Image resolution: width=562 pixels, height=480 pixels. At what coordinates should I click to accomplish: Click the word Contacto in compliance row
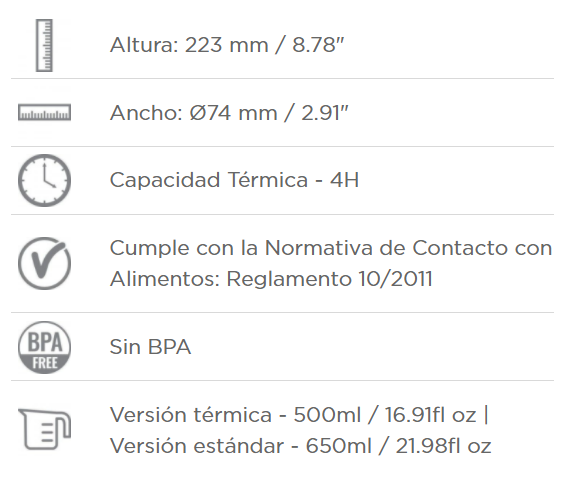coord(460,248)
